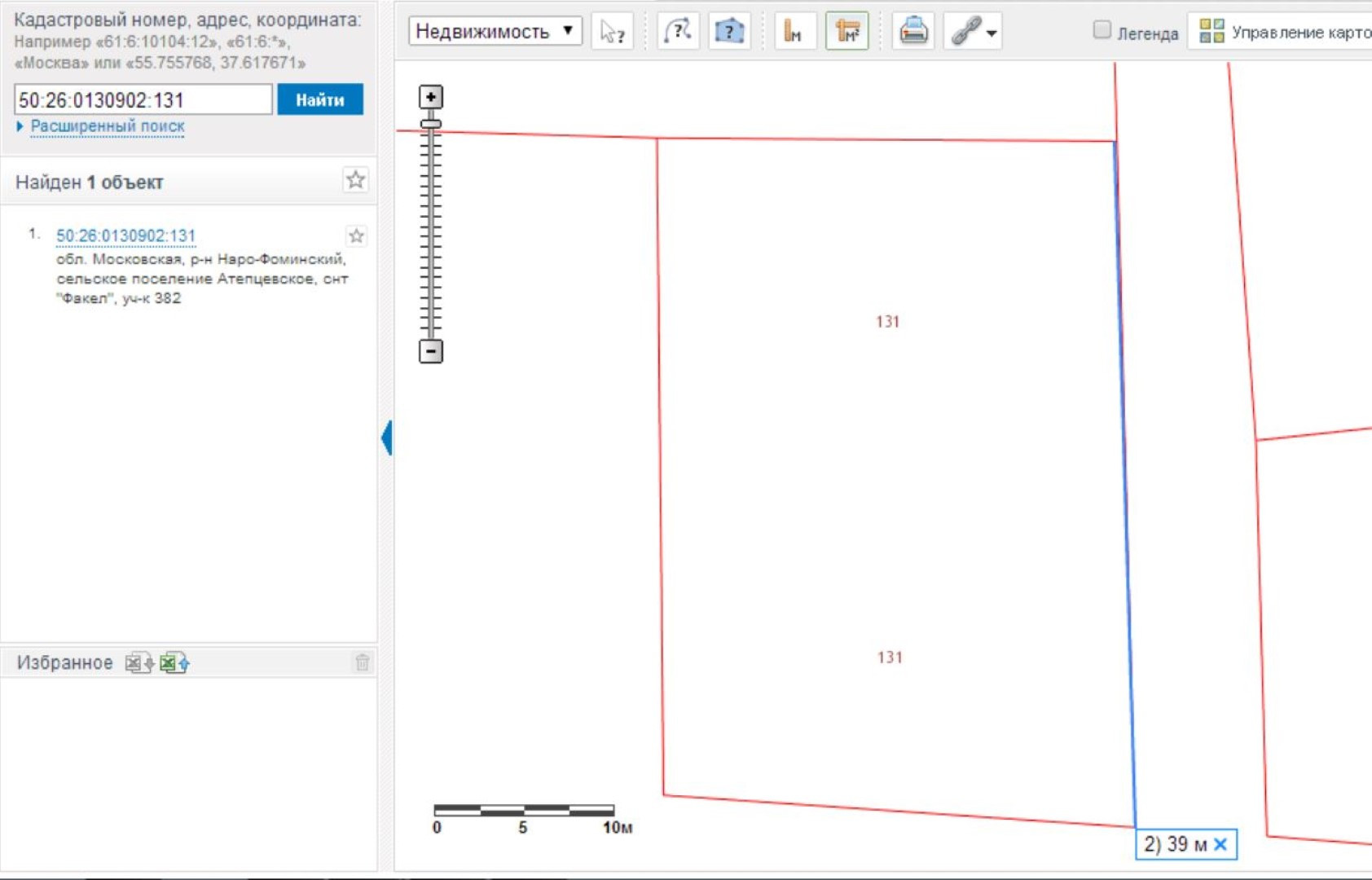Add result 50:26:0130902:131 to favorites with star

356,236
